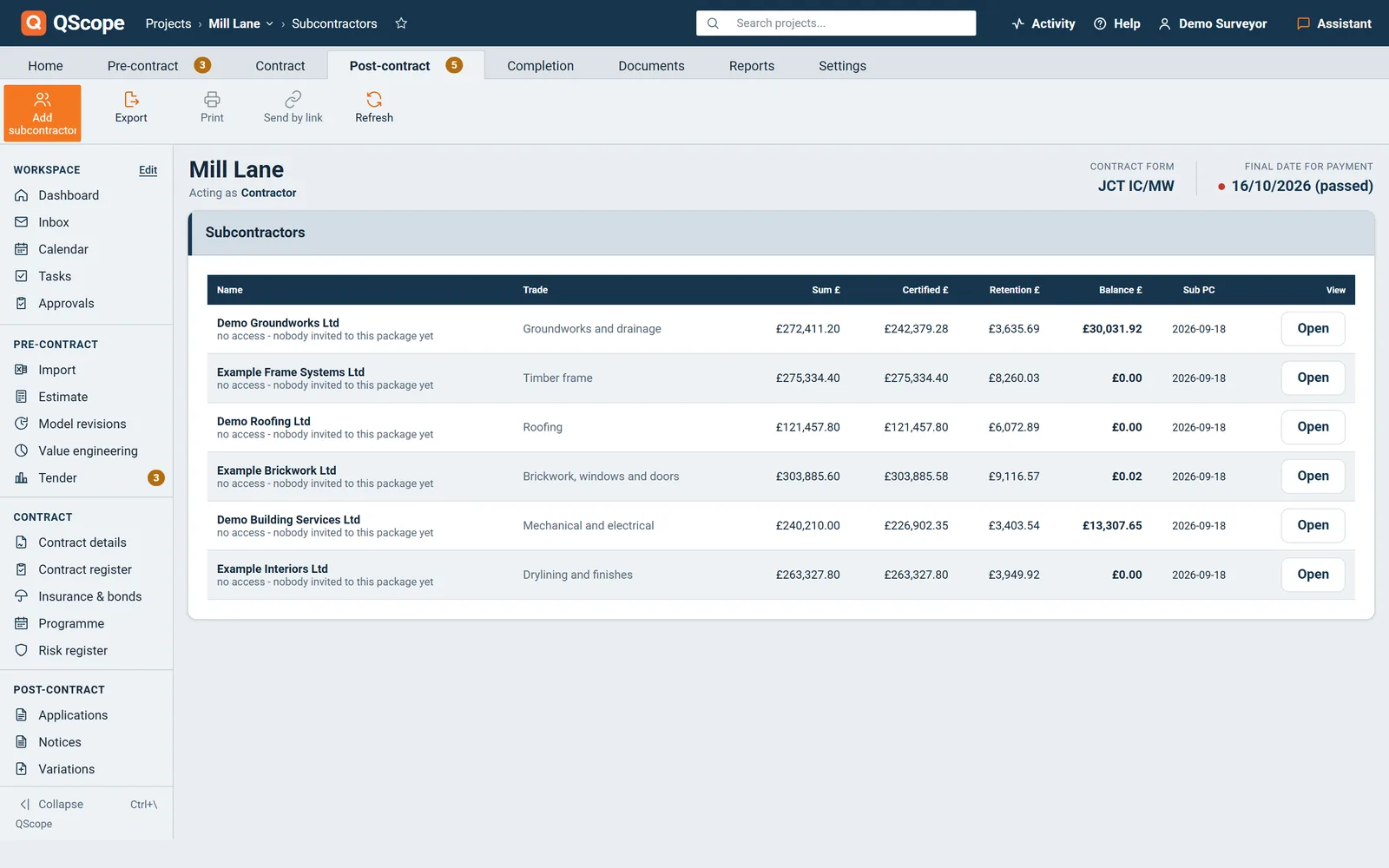Click 'Timber frame' trade cell
1389x868 pixels.
pyautogui.click(x=557, y=378)
